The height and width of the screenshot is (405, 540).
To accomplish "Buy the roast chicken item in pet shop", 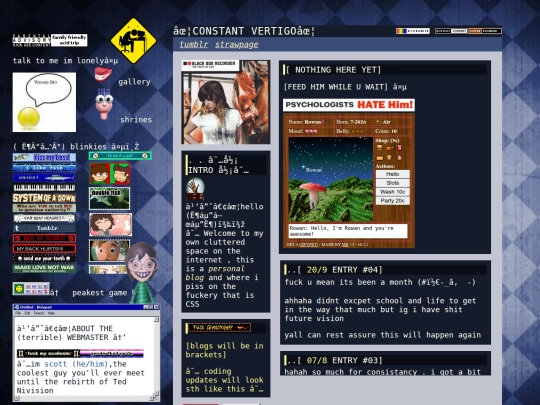I will 389,148.
